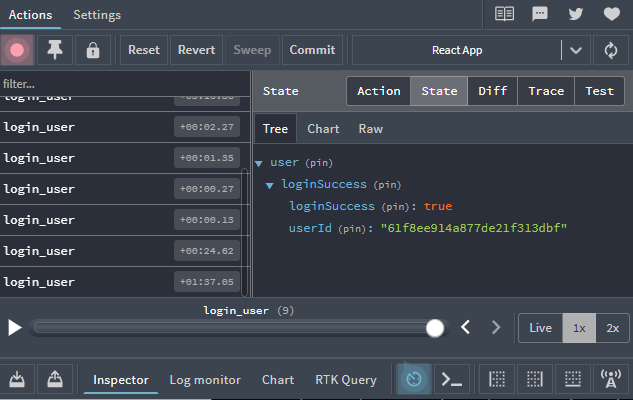Collapse the nested loginSuccess node arrow
The image size is (633, 400).
coord(270,186)
